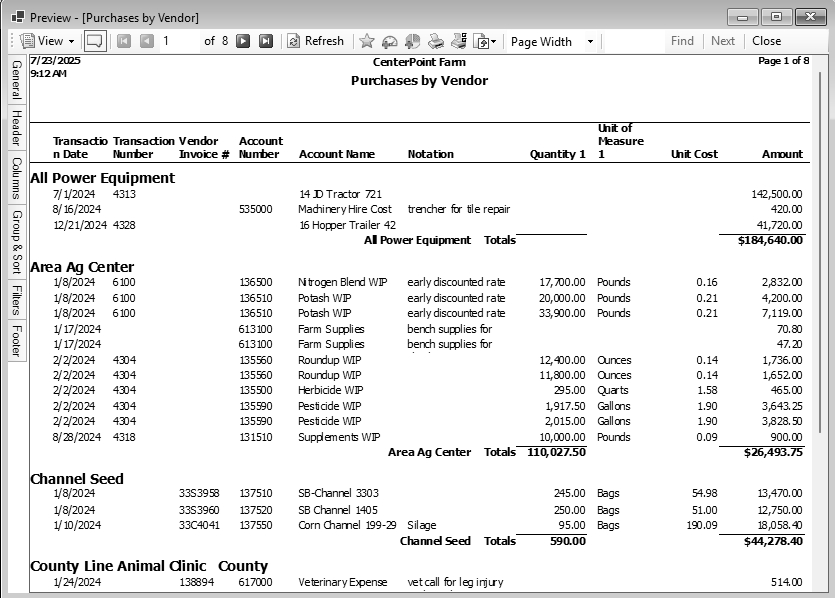Print the report with the printer icon
835x598 pixels.
436,41
